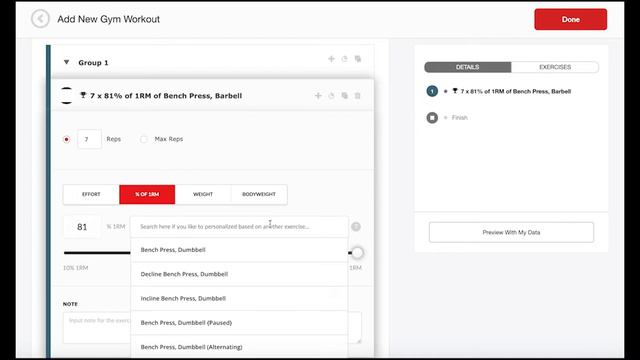Open the EXERCISES tab in right panel

pos(555,67)
